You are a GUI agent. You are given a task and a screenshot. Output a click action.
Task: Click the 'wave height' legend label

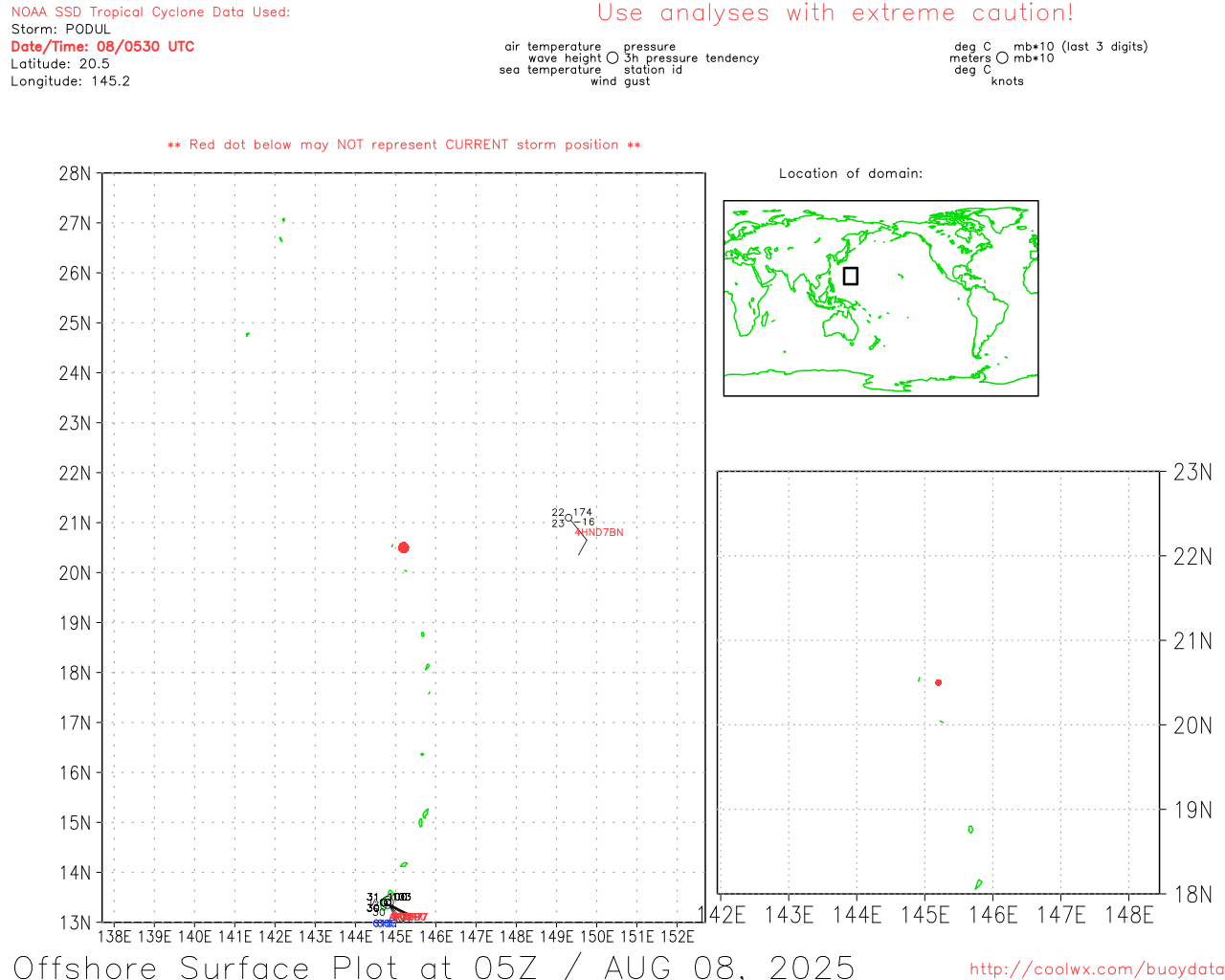(x=565, y=57)
